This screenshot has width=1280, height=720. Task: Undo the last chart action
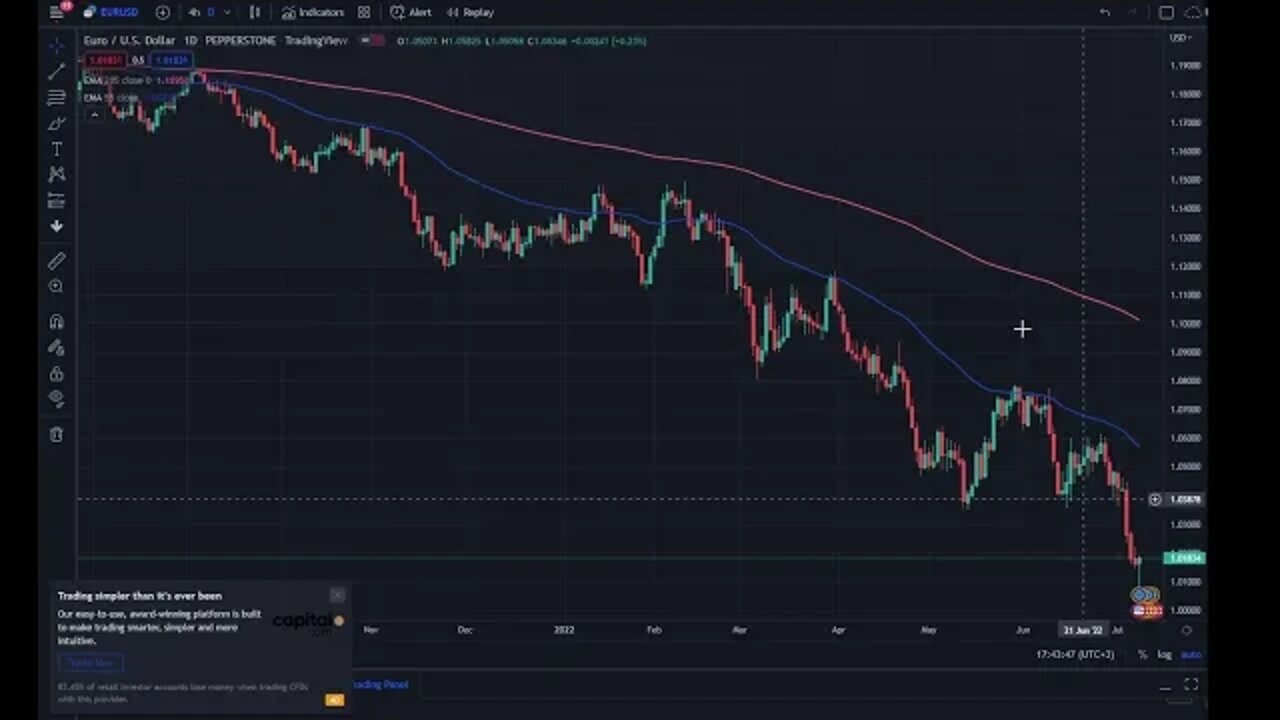click(1105, 12)
